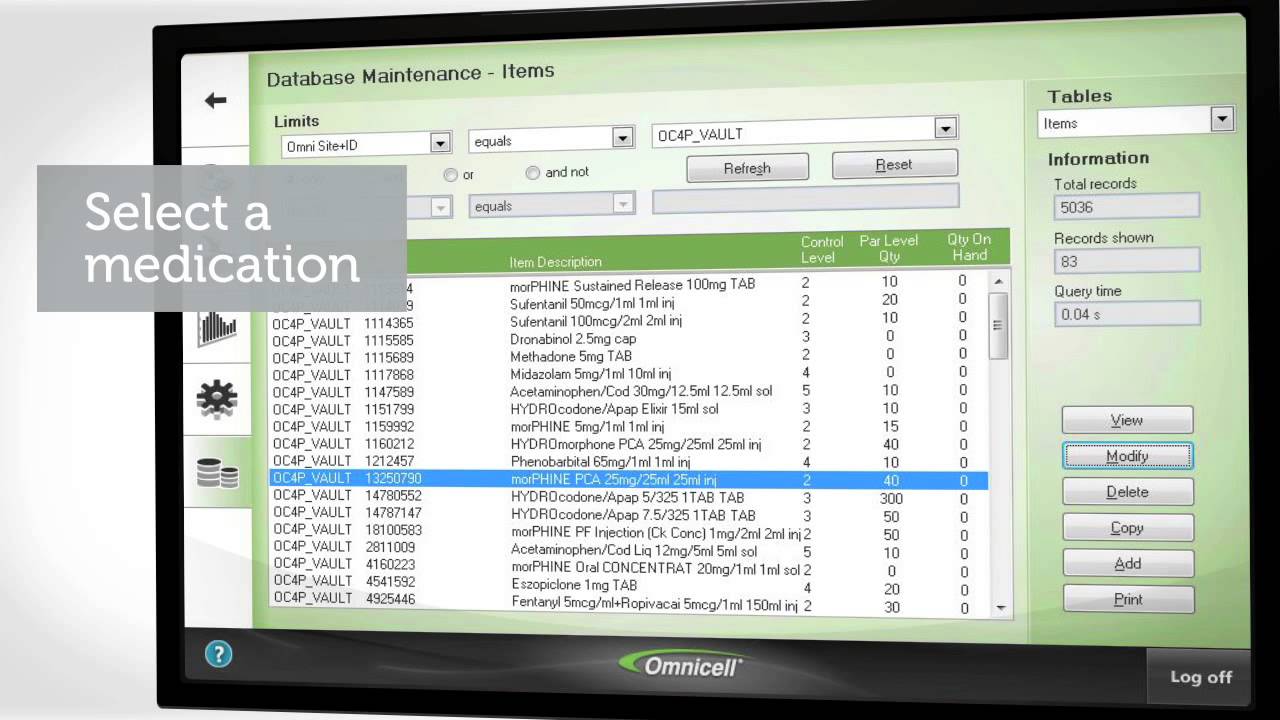The height and width of the screenshot is (720, 1280).
Task: Expand the Omni Site+ID dropdown
Action: (441, 144)
